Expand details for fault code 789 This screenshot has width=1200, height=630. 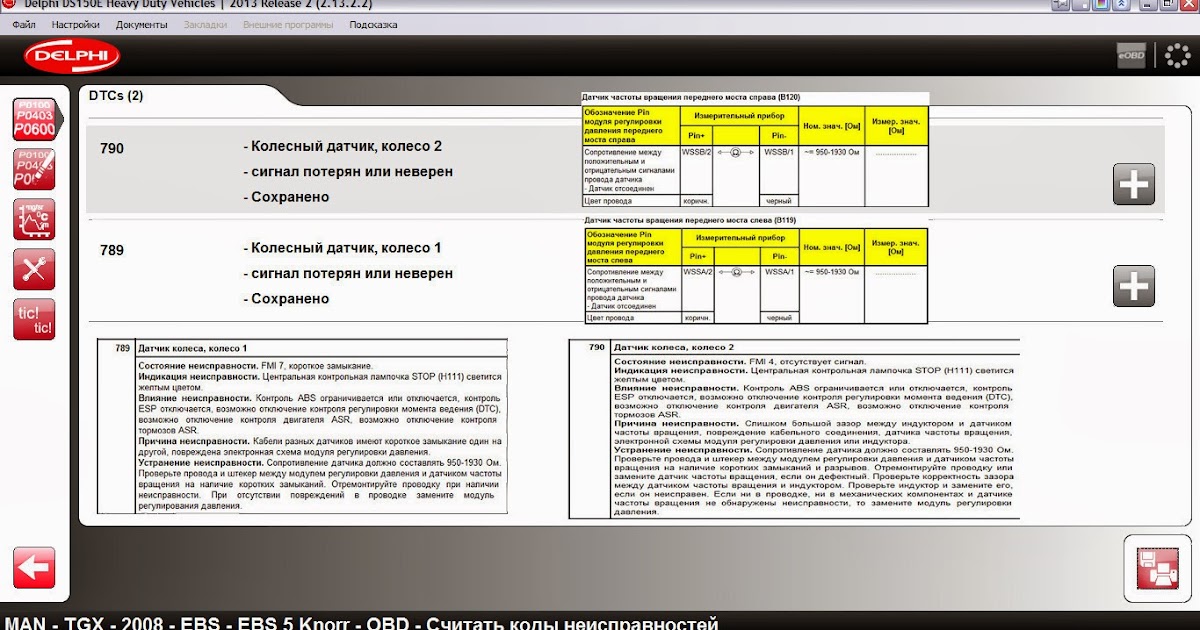[1133, 286]
